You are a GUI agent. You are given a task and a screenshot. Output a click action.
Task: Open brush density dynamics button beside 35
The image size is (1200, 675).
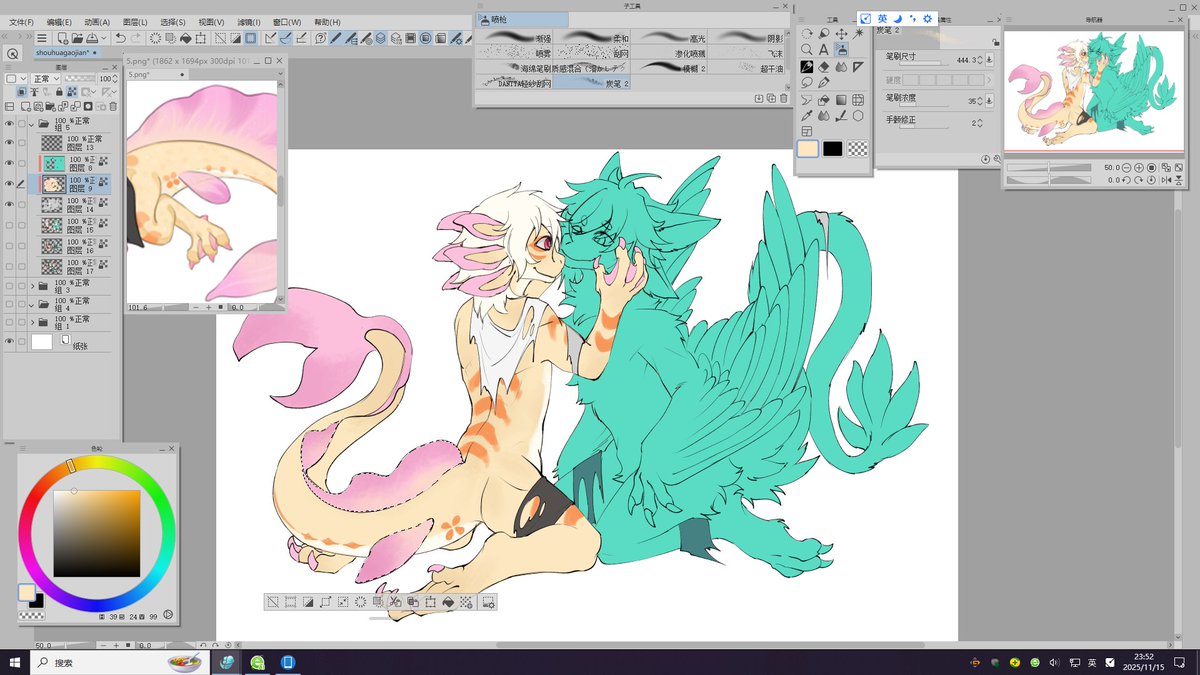(989, 101)
